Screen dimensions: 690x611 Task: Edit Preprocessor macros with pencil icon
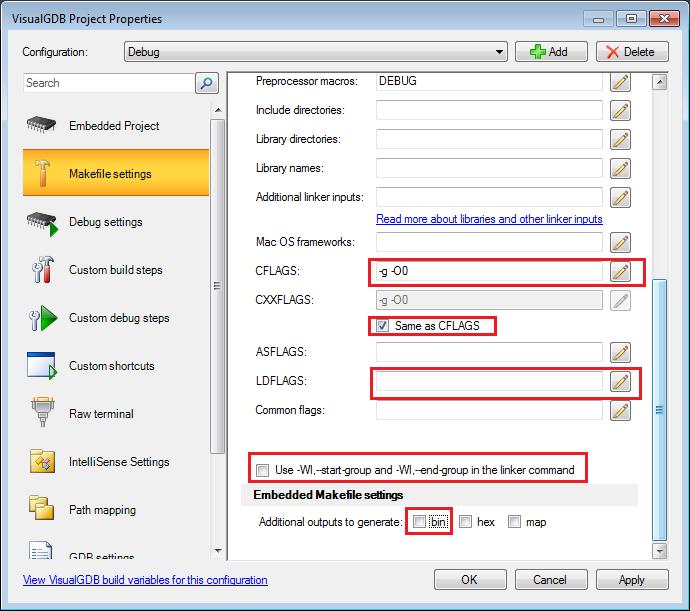[620, 82]
